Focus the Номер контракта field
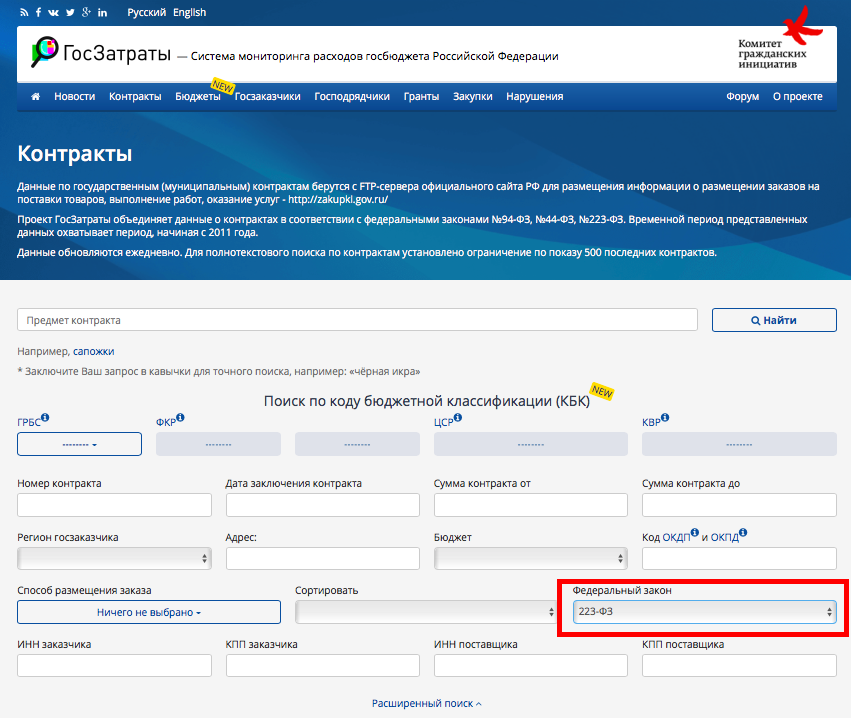 pyautogui.click(x=114, y=505)
